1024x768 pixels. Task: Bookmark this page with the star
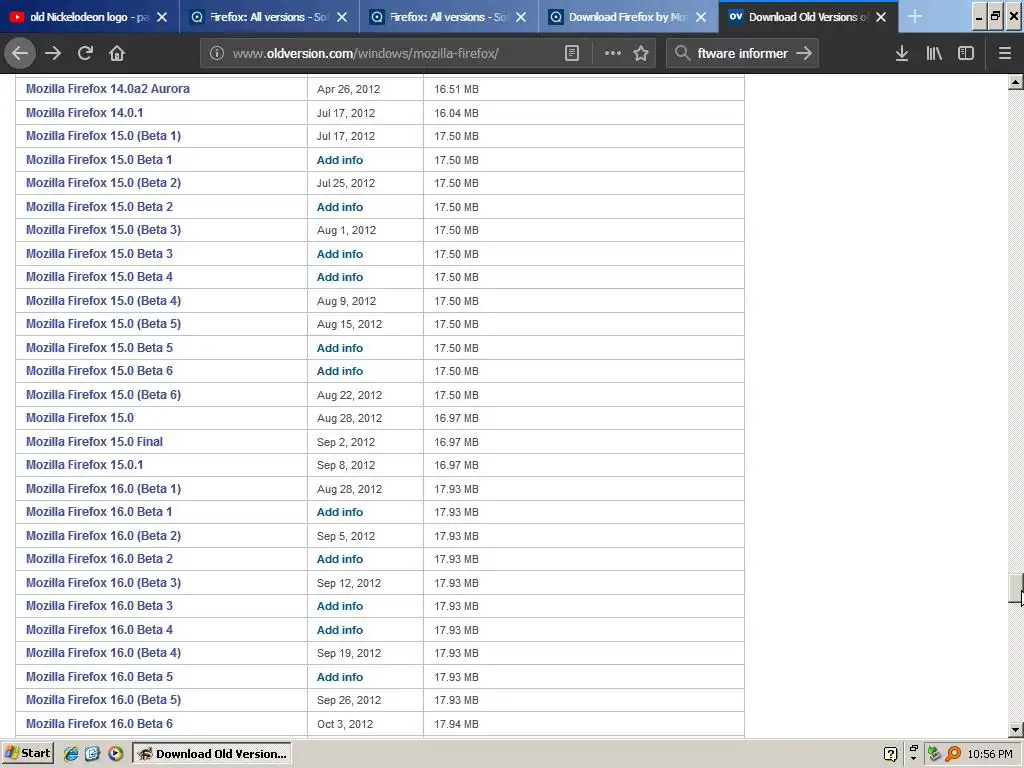pos(641,53)
